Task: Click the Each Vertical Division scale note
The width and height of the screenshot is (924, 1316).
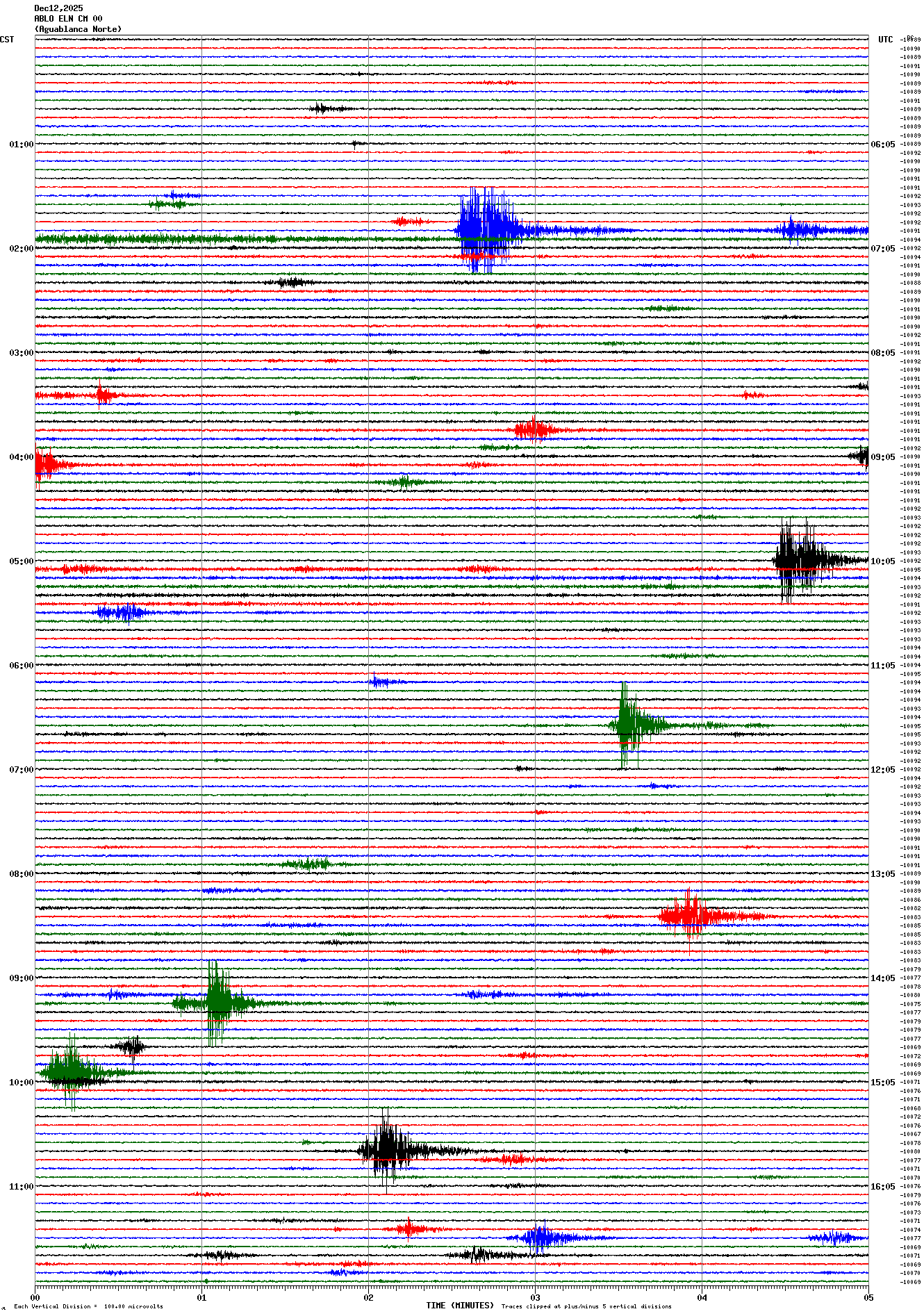Action: pos(88,1306)
